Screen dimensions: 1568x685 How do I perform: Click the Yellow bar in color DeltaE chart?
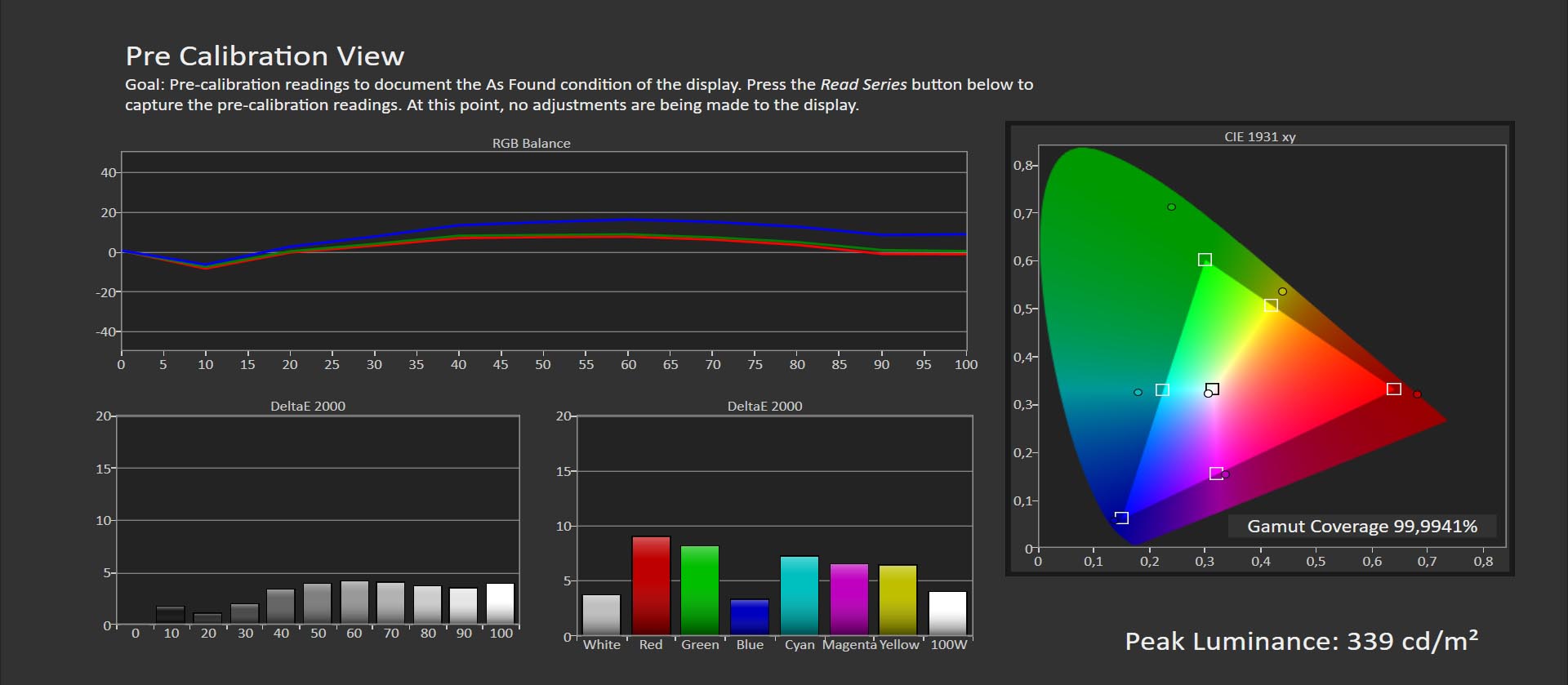pyautogui.click(x=898, y=600)
